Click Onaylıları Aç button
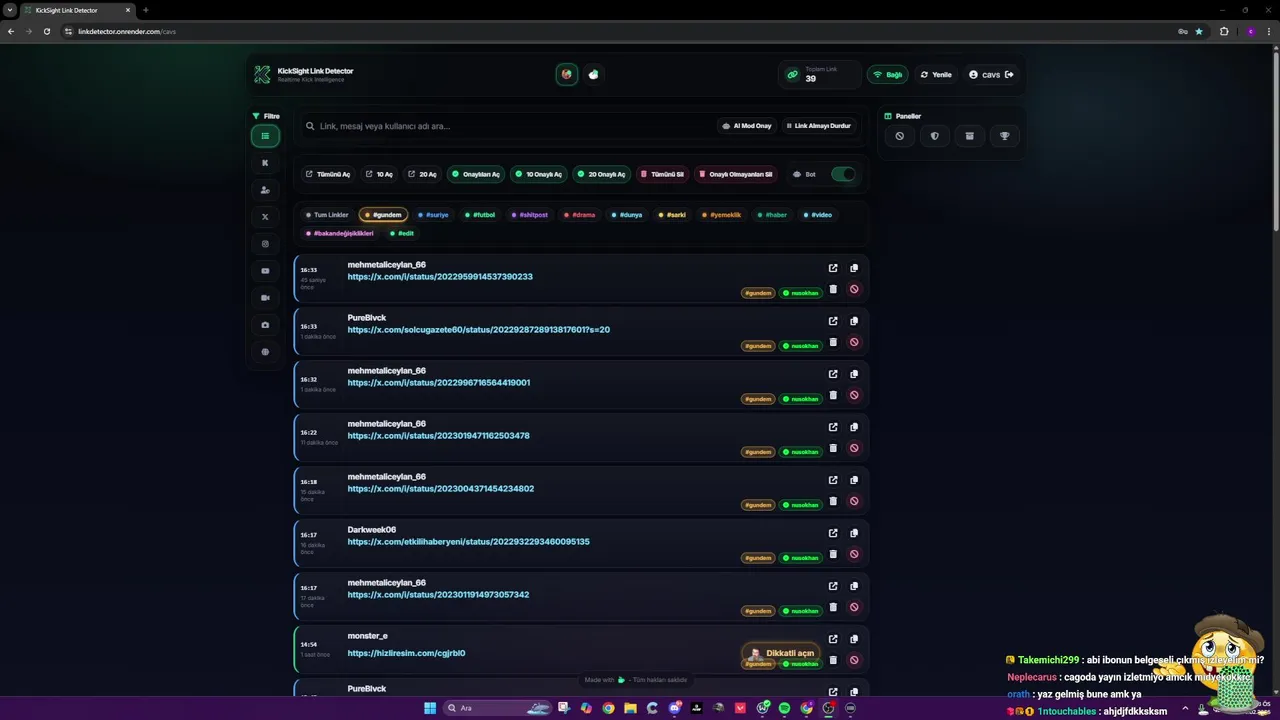Viewport: 1280px width, 720px height. (476, 174)
